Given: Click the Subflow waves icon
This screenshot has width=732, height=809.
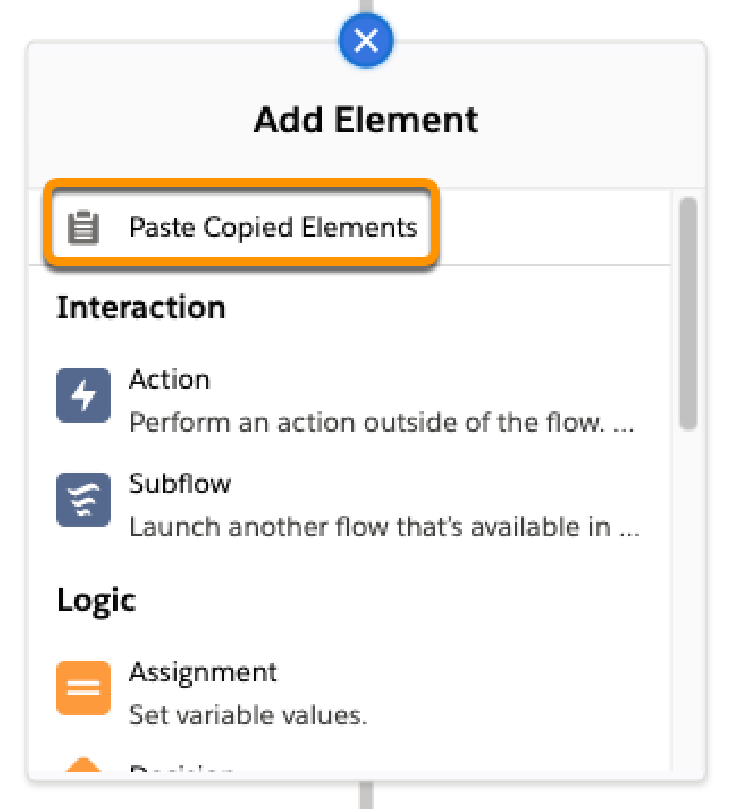Looking at the screenshot, I should [x=83, y=500].
